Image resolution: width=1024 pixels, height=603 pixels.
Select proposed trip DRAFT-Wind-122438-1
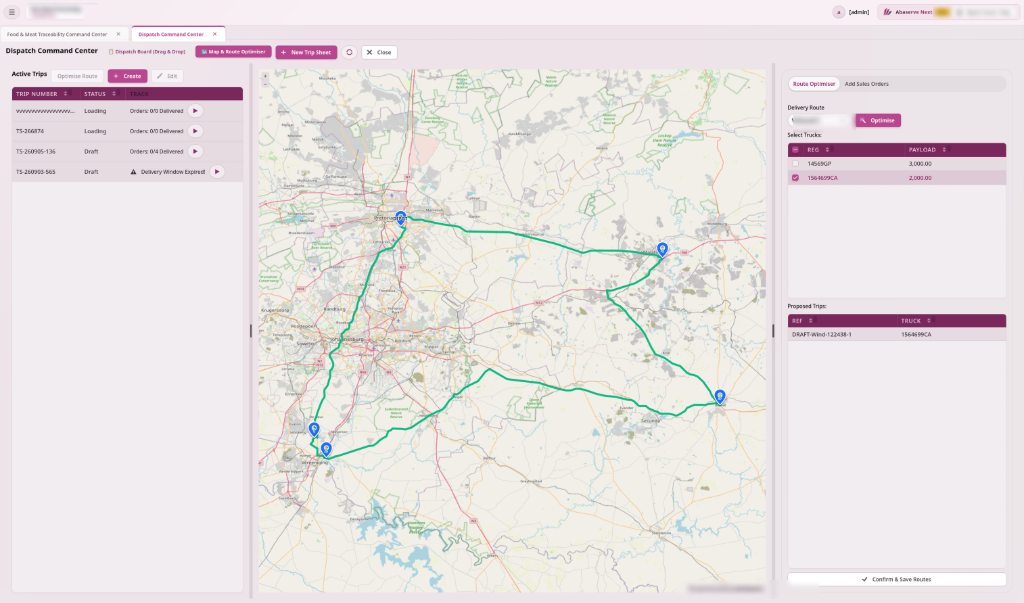click(x=822, y=334)
